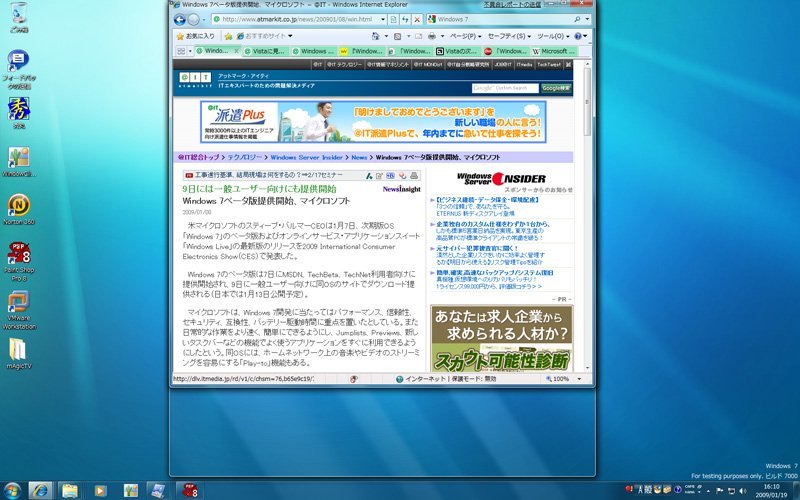Screen dimensions: 800x500
Task: Click the Windows Server Insider logo
Action: coord(501,179)
